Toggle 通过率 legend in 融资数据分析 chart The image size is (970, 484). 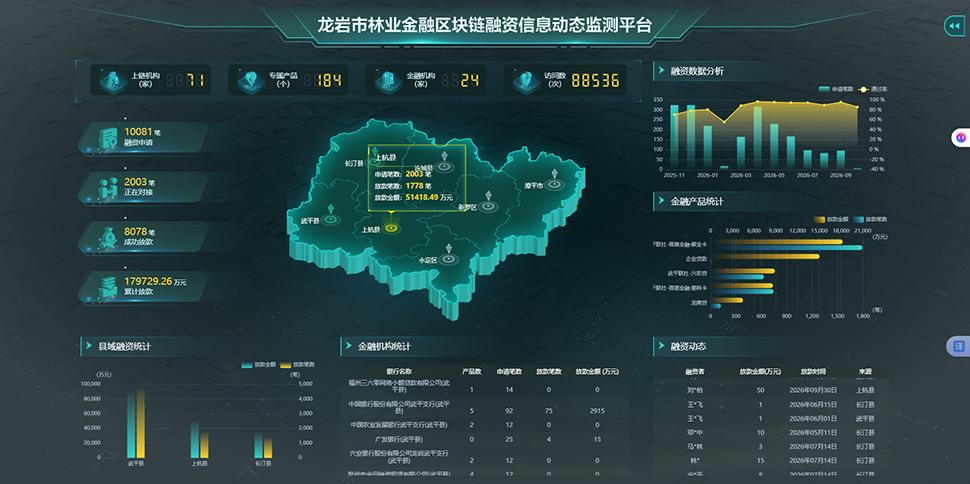(873, 89)
